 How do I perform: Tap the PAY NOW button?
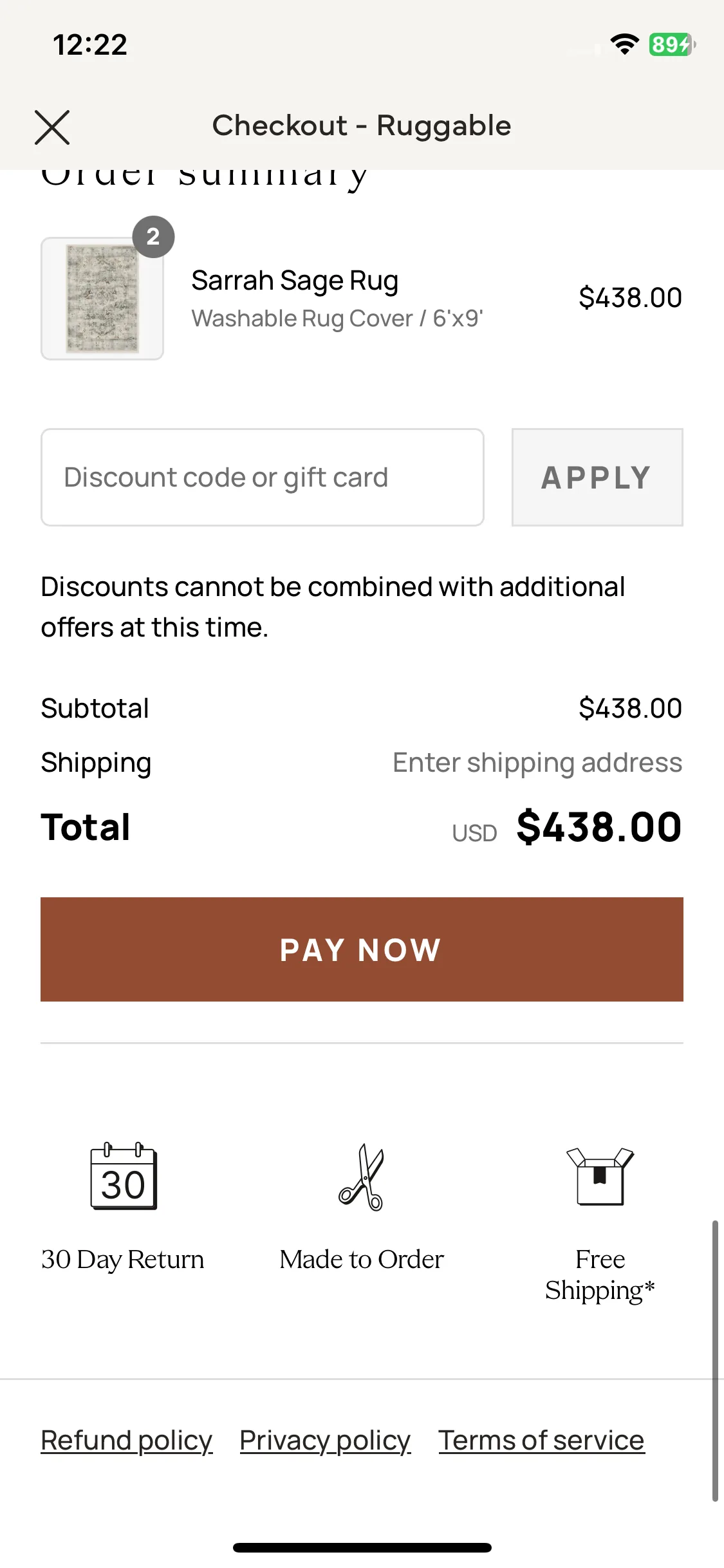pos(362,949)
